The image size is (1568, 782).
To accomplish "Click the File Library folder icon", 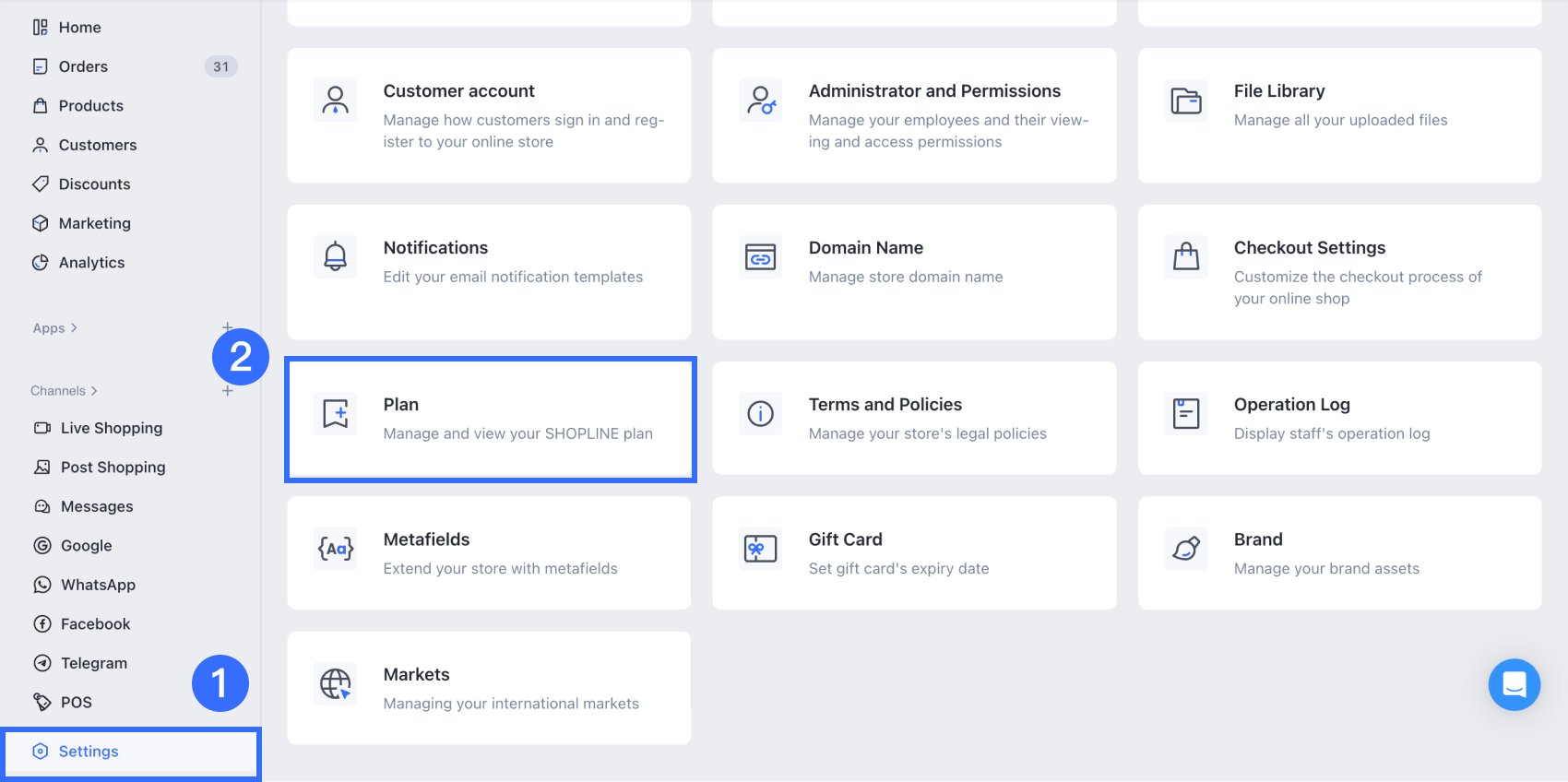I will pyautogui.click(x=1186, y=100).
